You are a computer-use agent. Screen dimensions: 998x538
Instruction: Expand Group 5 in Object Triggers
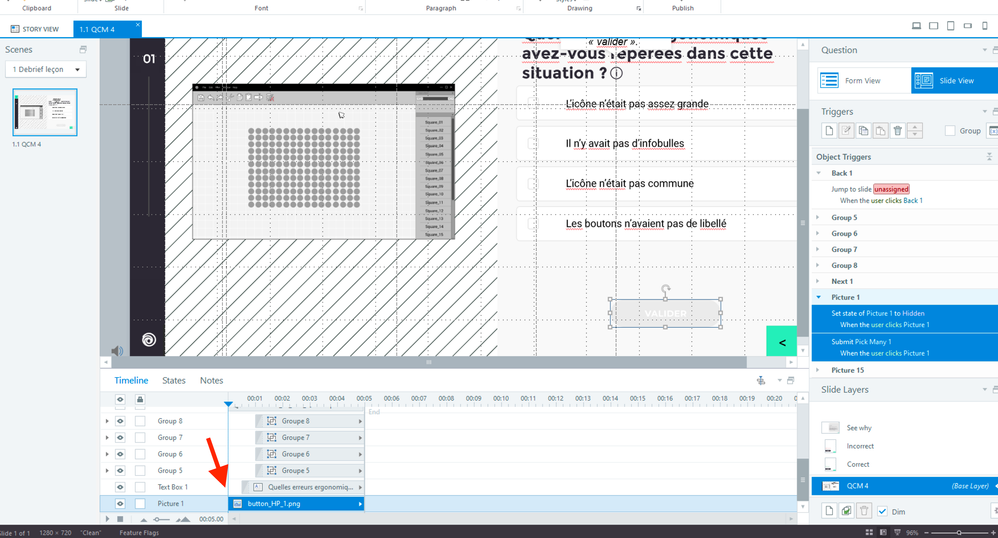tap(819, 218)
